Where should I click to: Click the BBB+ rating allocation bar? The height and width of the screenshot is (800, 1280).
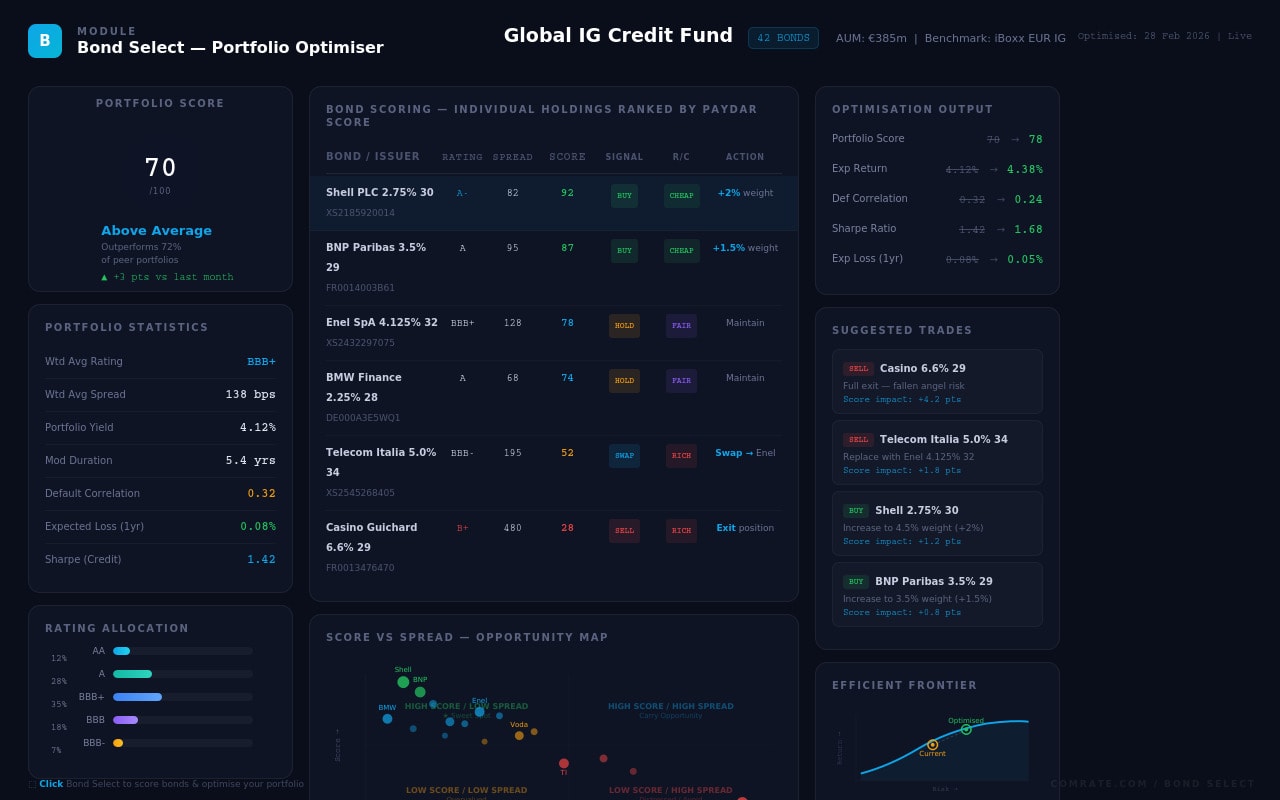pos(138,697)
